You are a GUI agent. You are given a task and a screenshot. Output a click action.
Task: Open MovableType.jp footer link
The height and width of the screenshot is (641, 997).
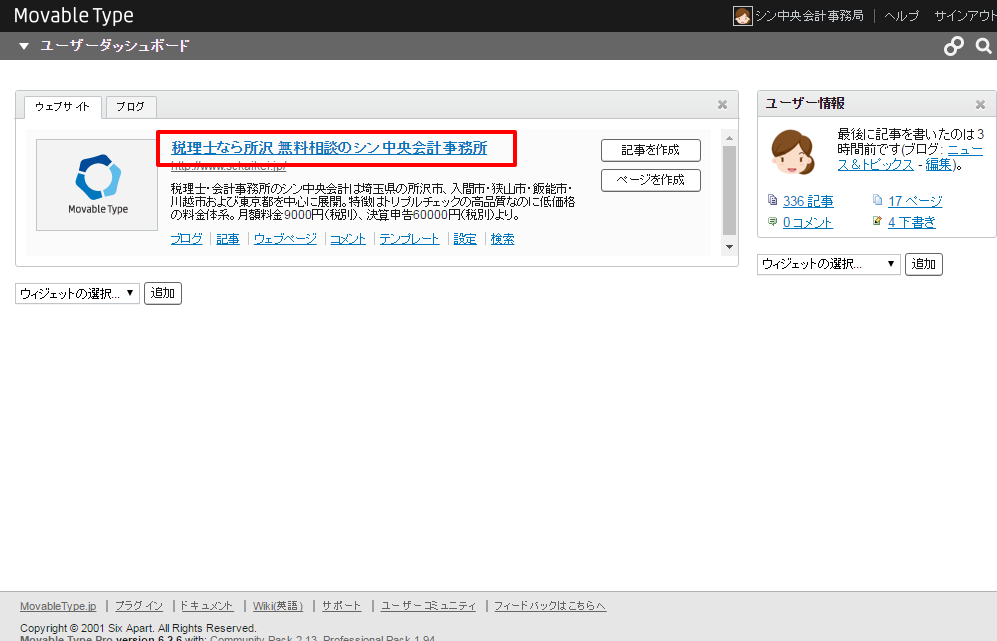pos(58,606)
